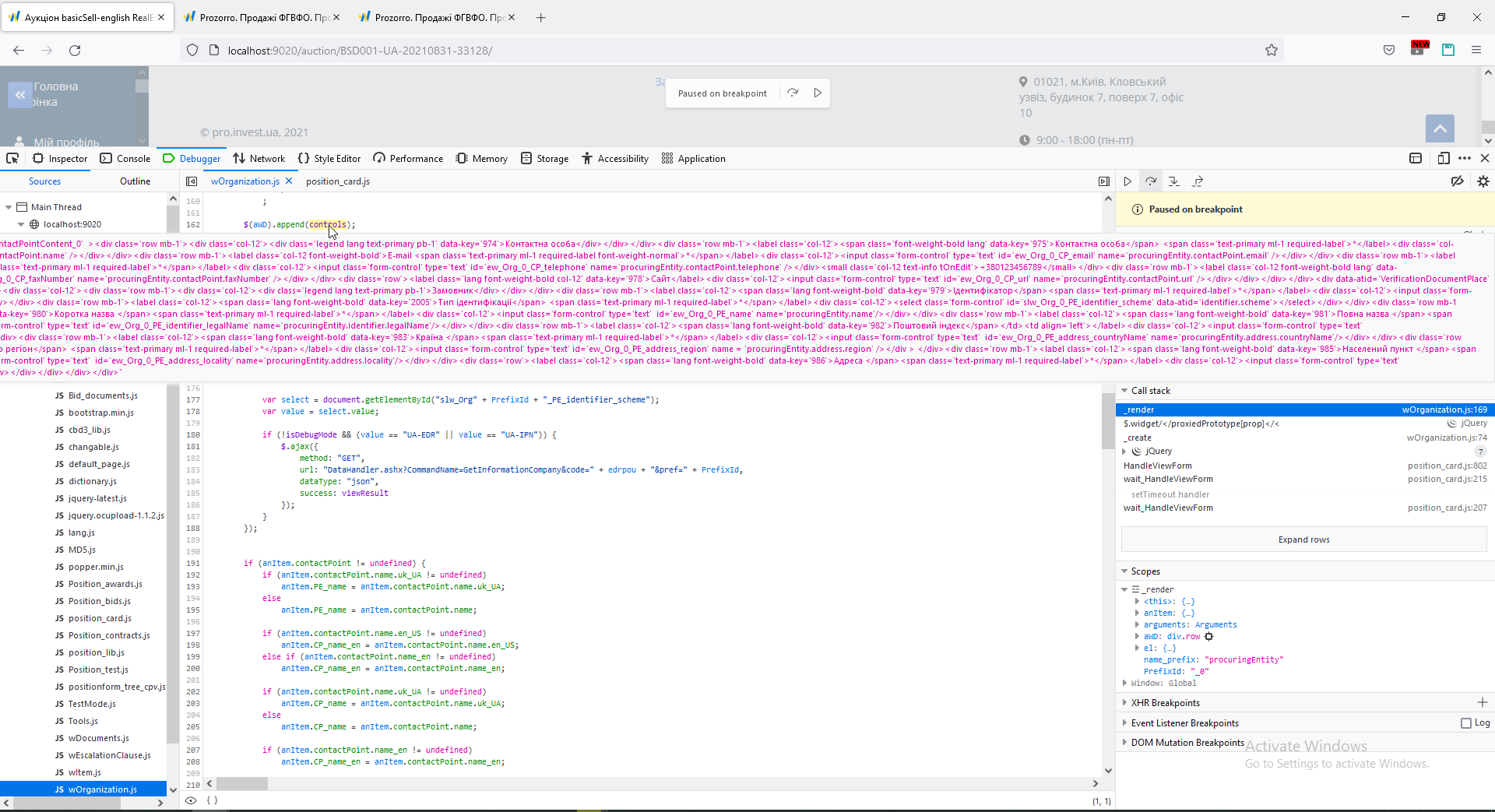Viewport: 1495px width, 812px height.
Task: Deactivate all breakpoints
Action: (x=1457, y=181)
